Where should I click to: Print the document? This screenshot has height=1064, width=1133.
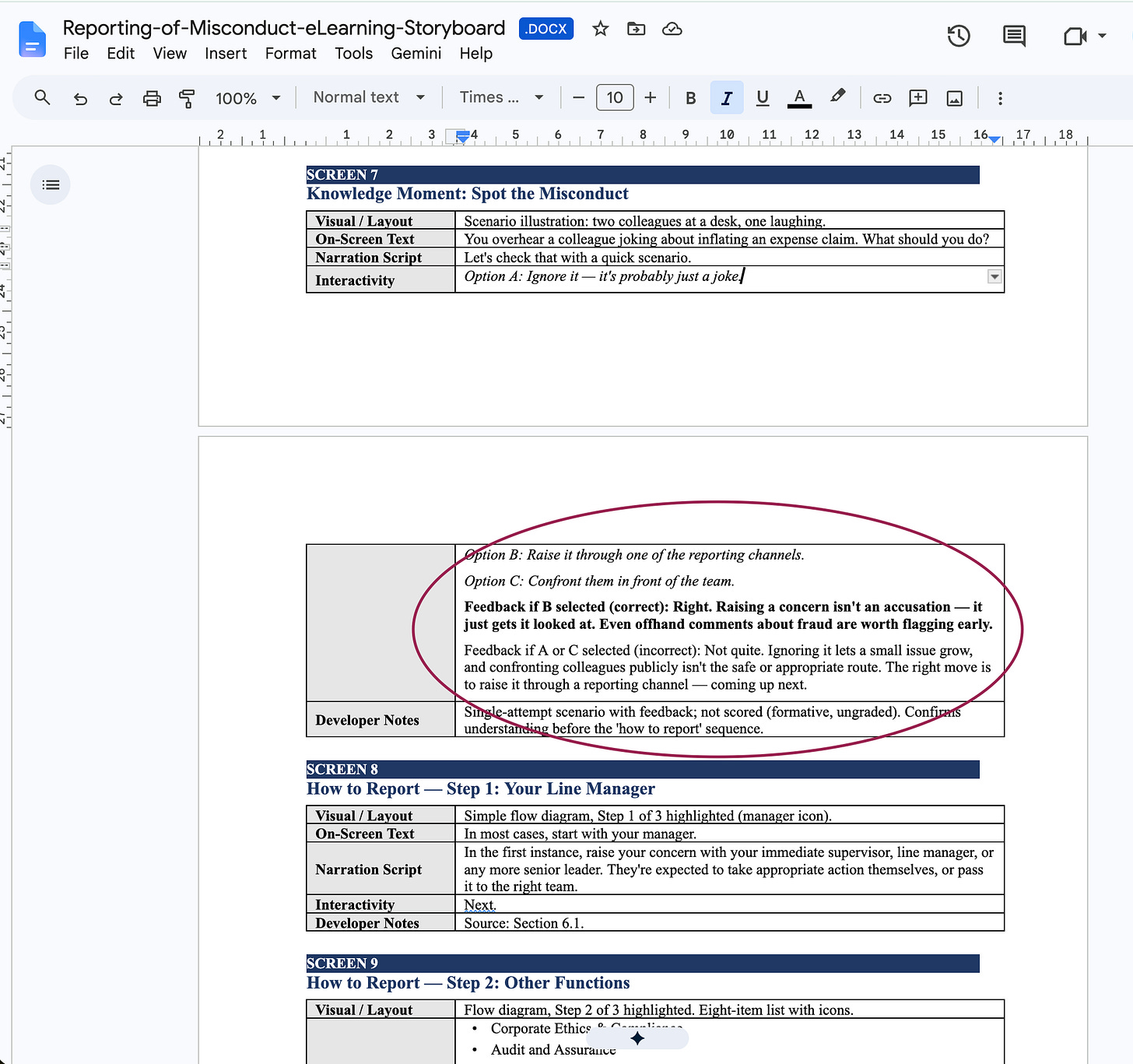pyautogui.click(x=152, y=98)
